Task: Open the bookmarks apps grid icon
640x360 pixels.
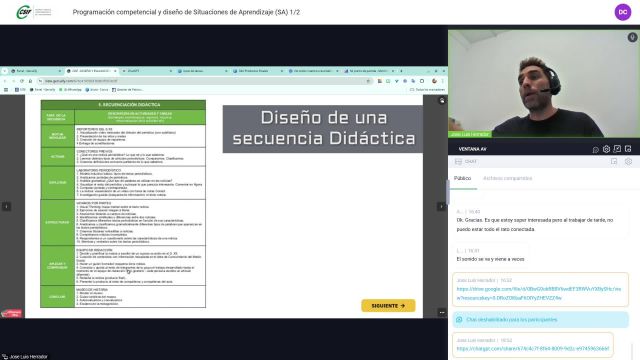Action: coord(6,89)
